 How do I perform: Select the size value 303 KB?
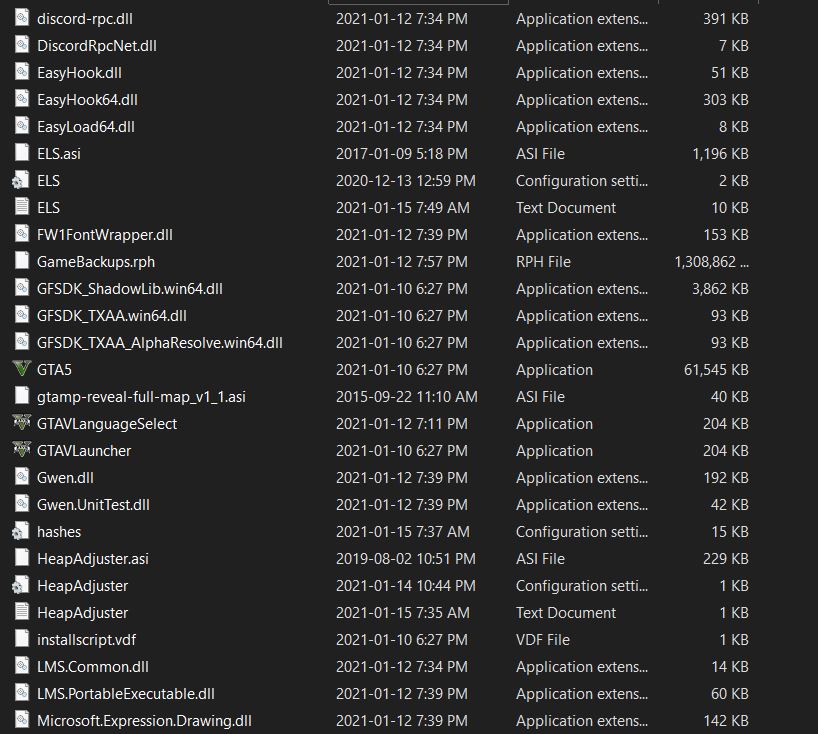(x=726, y=100)
